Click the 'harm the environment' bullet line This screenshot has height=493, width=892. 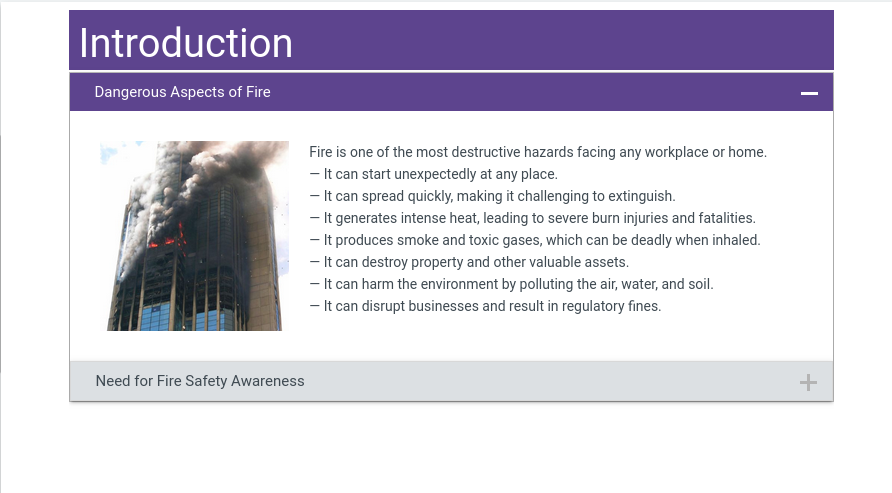[511, 284]
